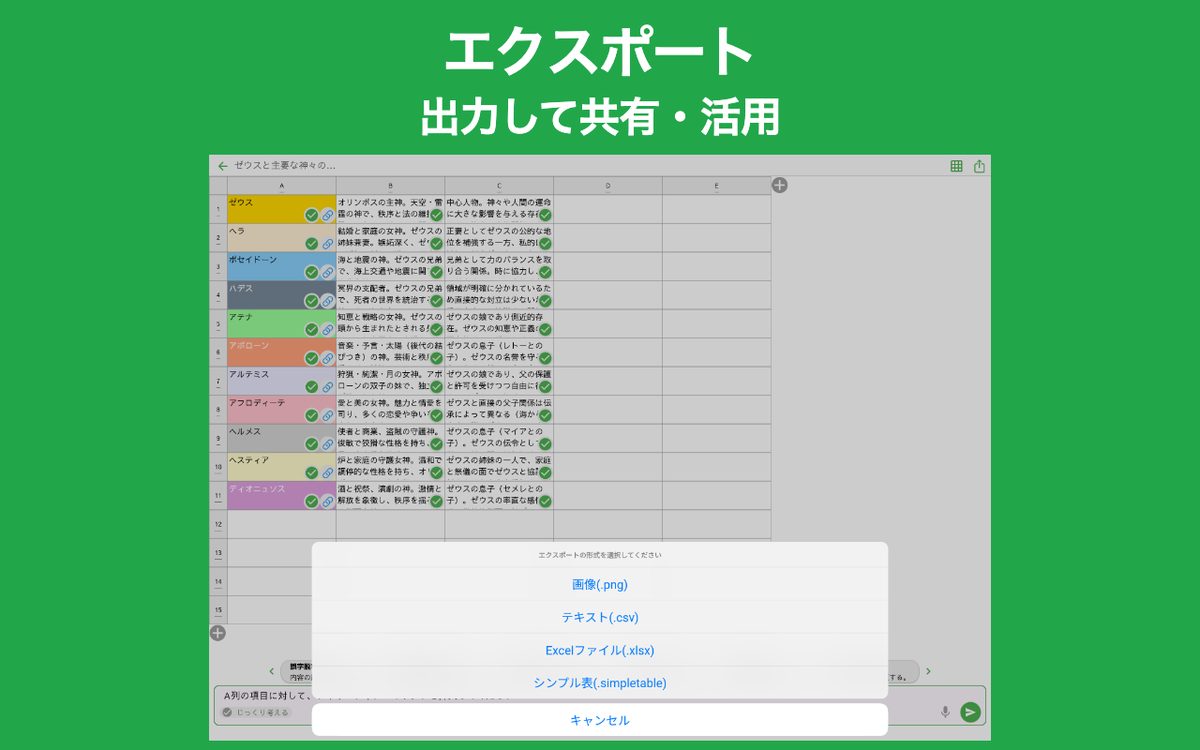This screenshot has width=1200, height=750.
Task: Open link icon in アポローン cell
Action: [327, 358]
